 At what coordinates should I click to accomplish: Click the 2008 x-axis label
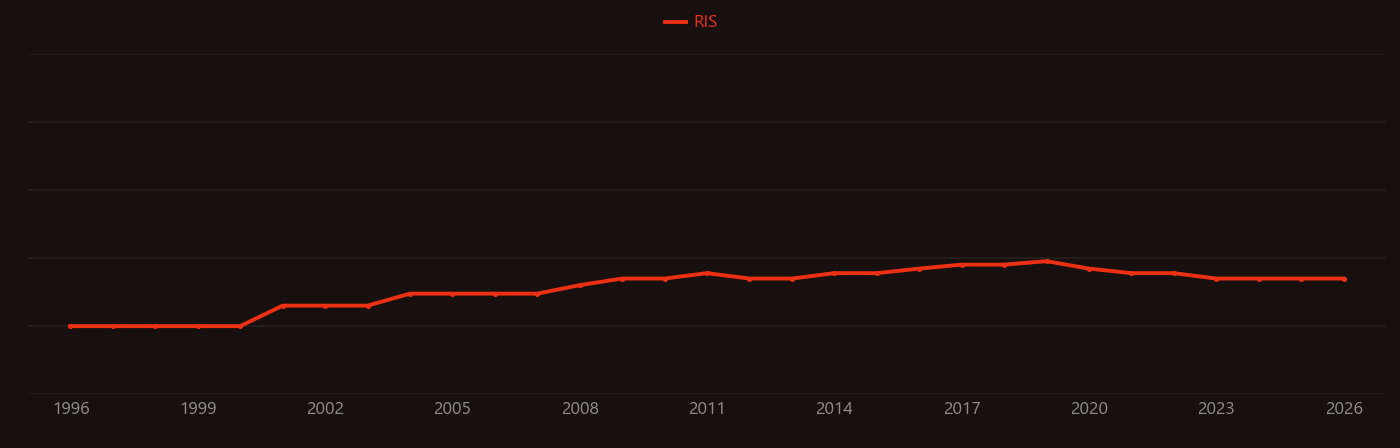[x=580, y=409]
